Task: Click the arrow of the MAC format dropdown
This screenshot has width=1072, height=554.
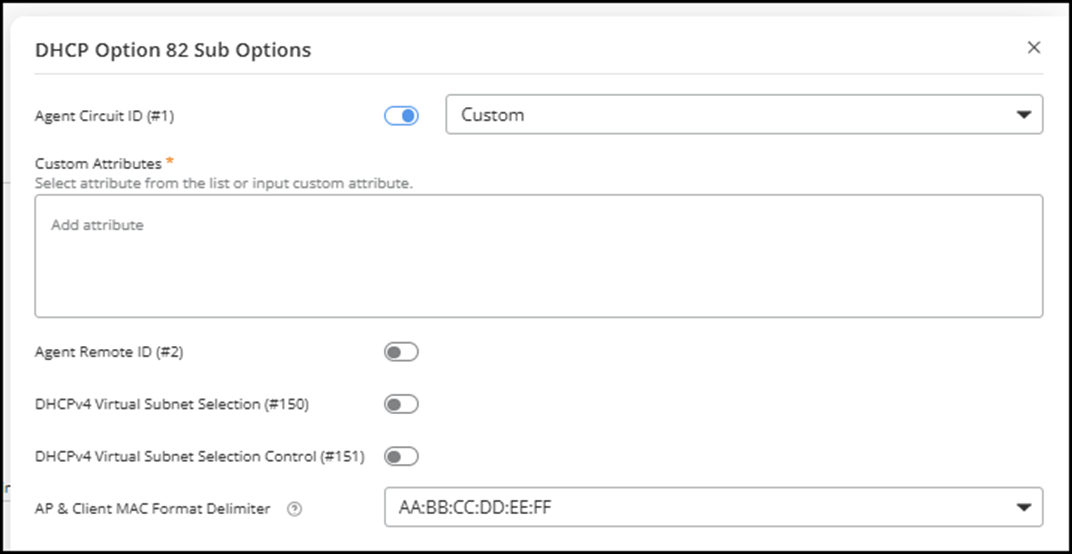Action: coord(1023,508)
